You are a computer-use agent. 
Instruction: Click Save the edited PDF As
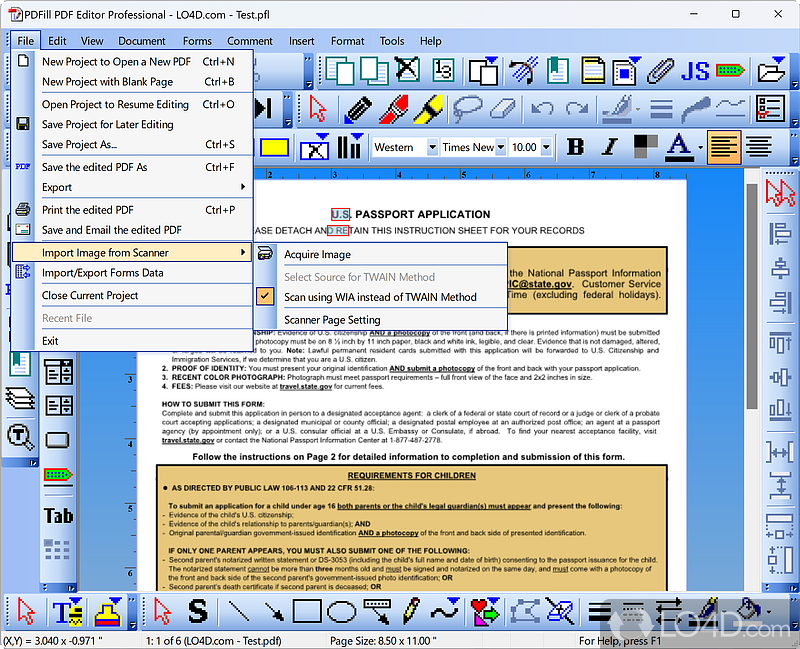point(132,167)
